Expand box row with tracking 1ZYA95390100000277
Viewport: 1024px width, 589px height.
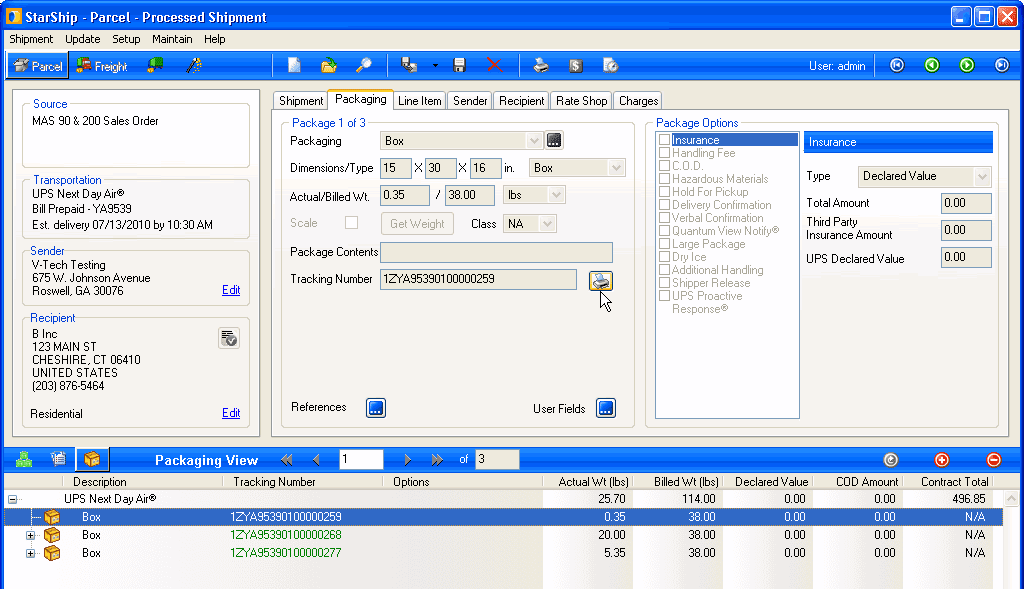[x=30, y=553]
